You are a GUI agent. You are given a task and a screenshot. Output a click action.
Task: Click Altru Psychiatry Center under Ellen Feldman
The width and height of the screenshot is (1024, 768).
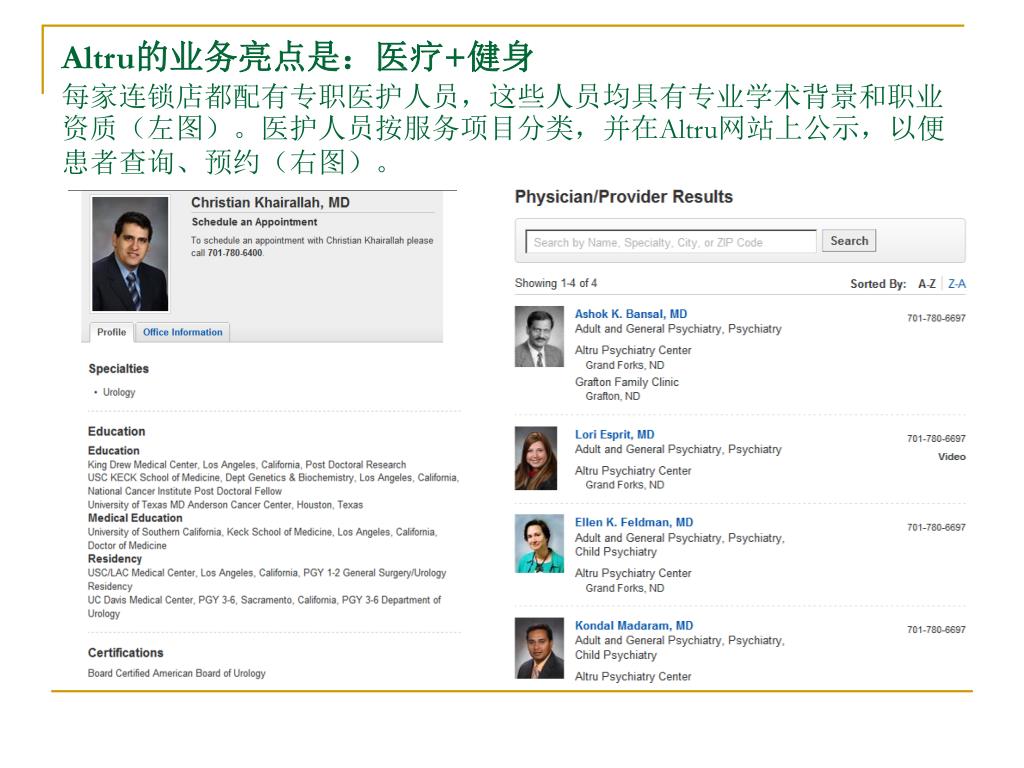click(x=633, y=573)
